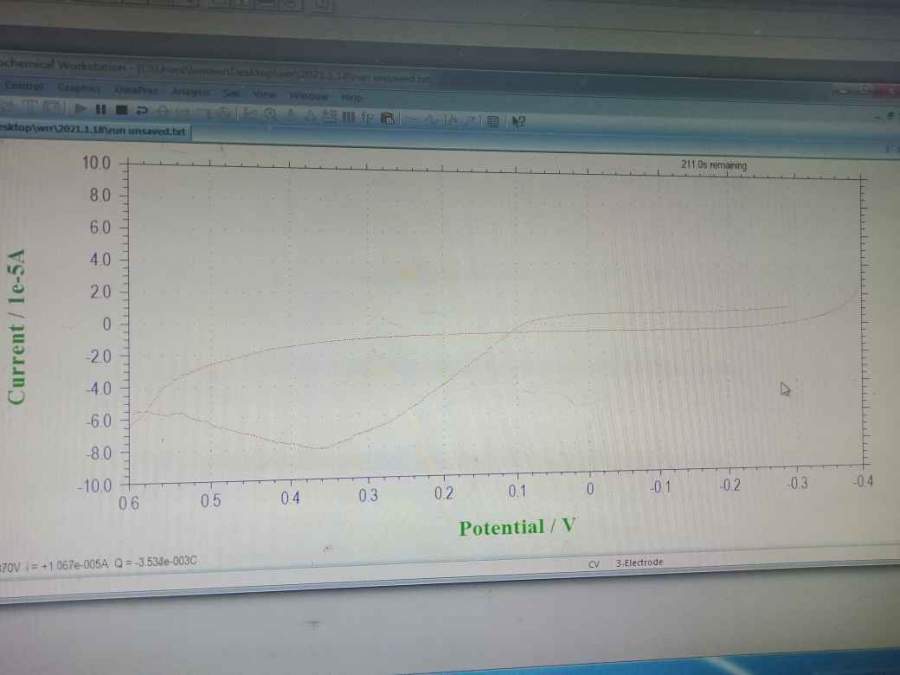The image size is (900, 675).
Task: Click the 0.3 potential axis tick label
Action: [368, 495]
